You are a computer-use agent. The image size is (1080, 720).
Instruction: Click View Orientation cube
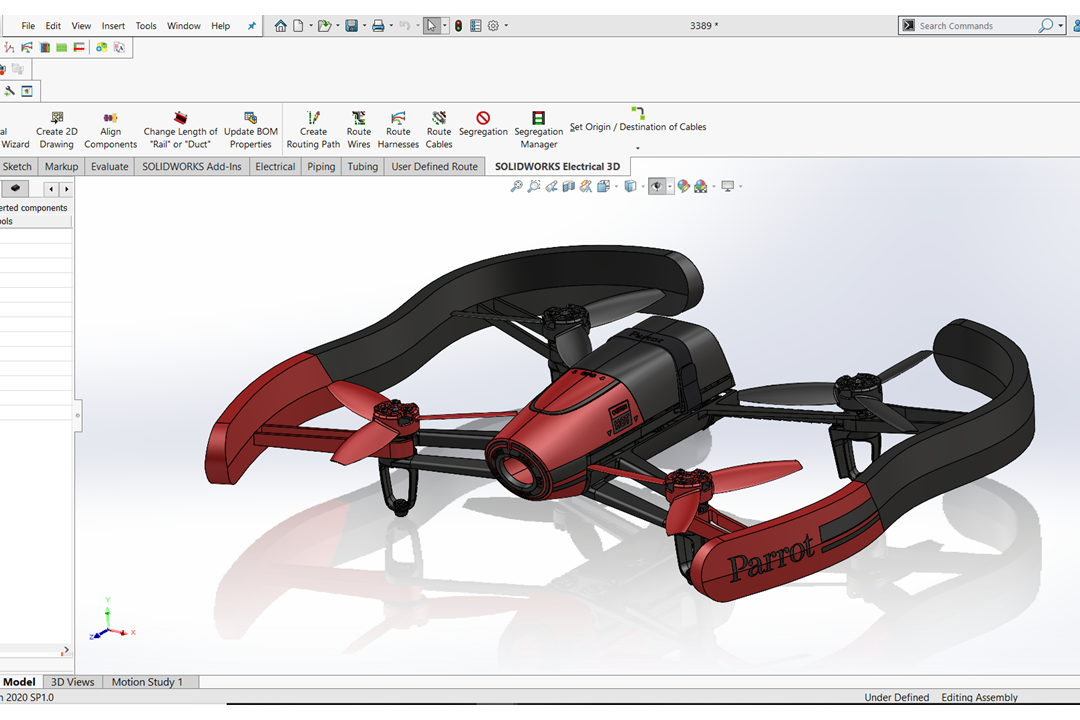pyautogui.click(x=603, y=186)
